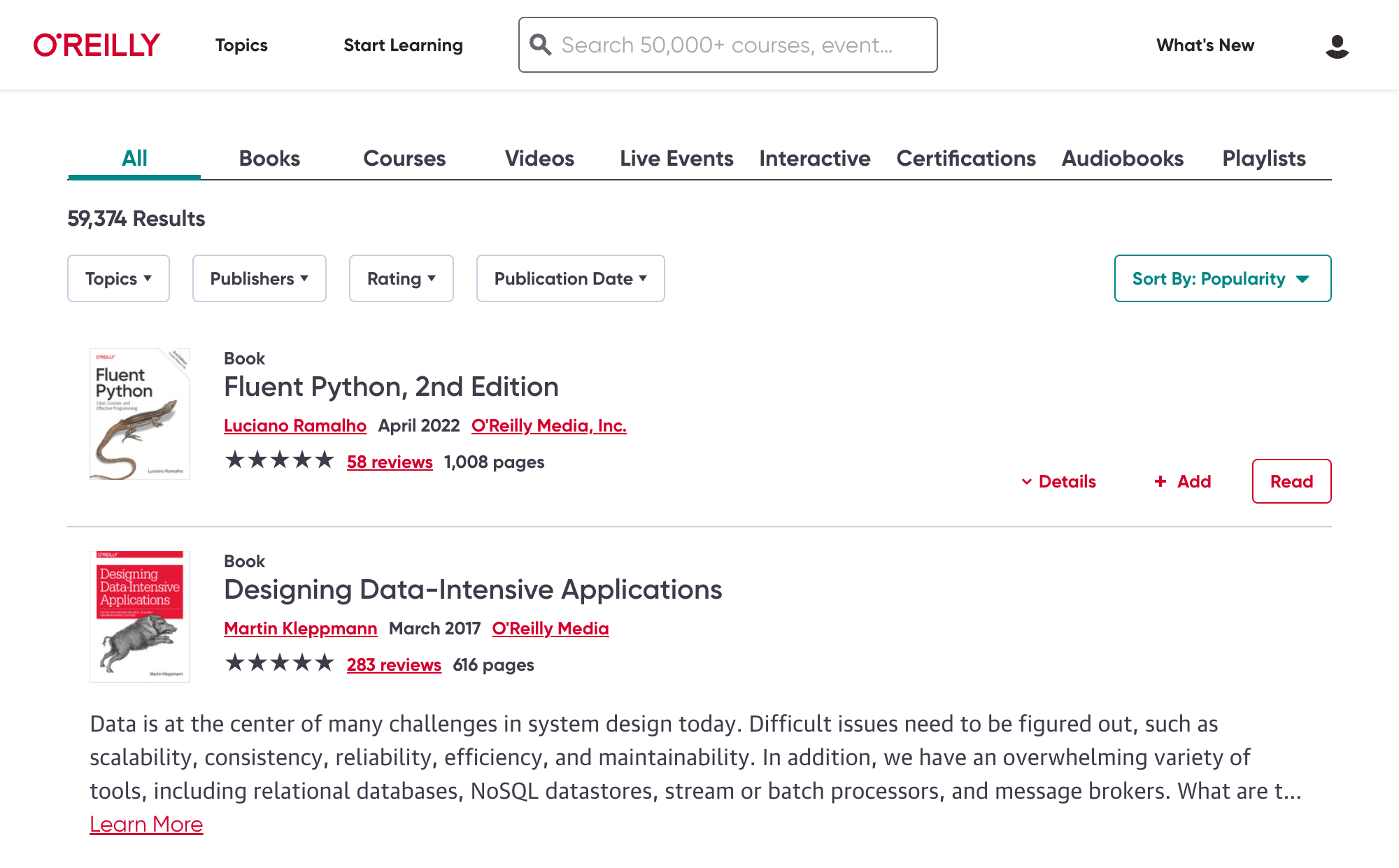Image resolution: width=1399 pixels, height=868 pixels.
Task: Open the 58 reviews link
Action: coord(390,462)
